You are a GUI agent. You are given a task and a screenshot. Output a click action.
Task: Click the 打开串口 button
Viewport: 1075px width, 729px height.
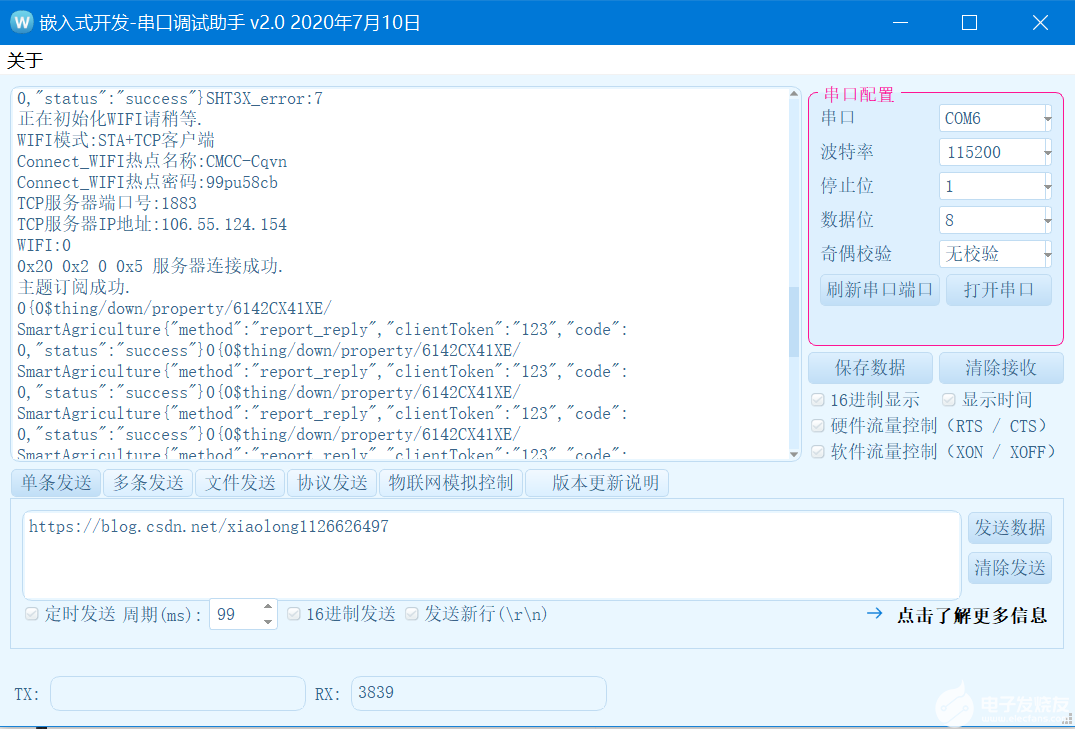tap(998, 290)
